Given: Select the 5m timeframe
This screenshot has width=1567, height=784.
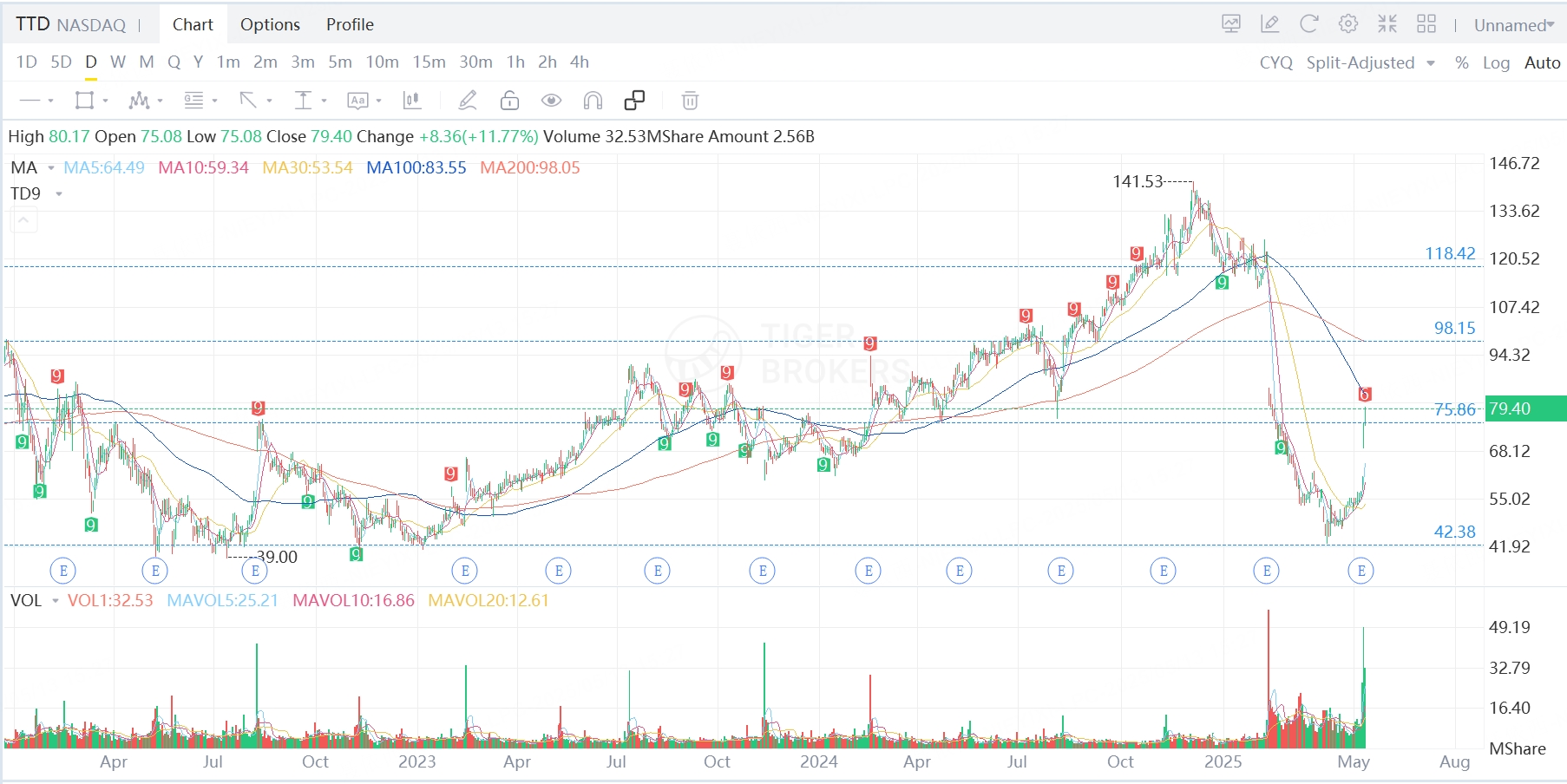Looking at the screenshot, I should [340, 62].
